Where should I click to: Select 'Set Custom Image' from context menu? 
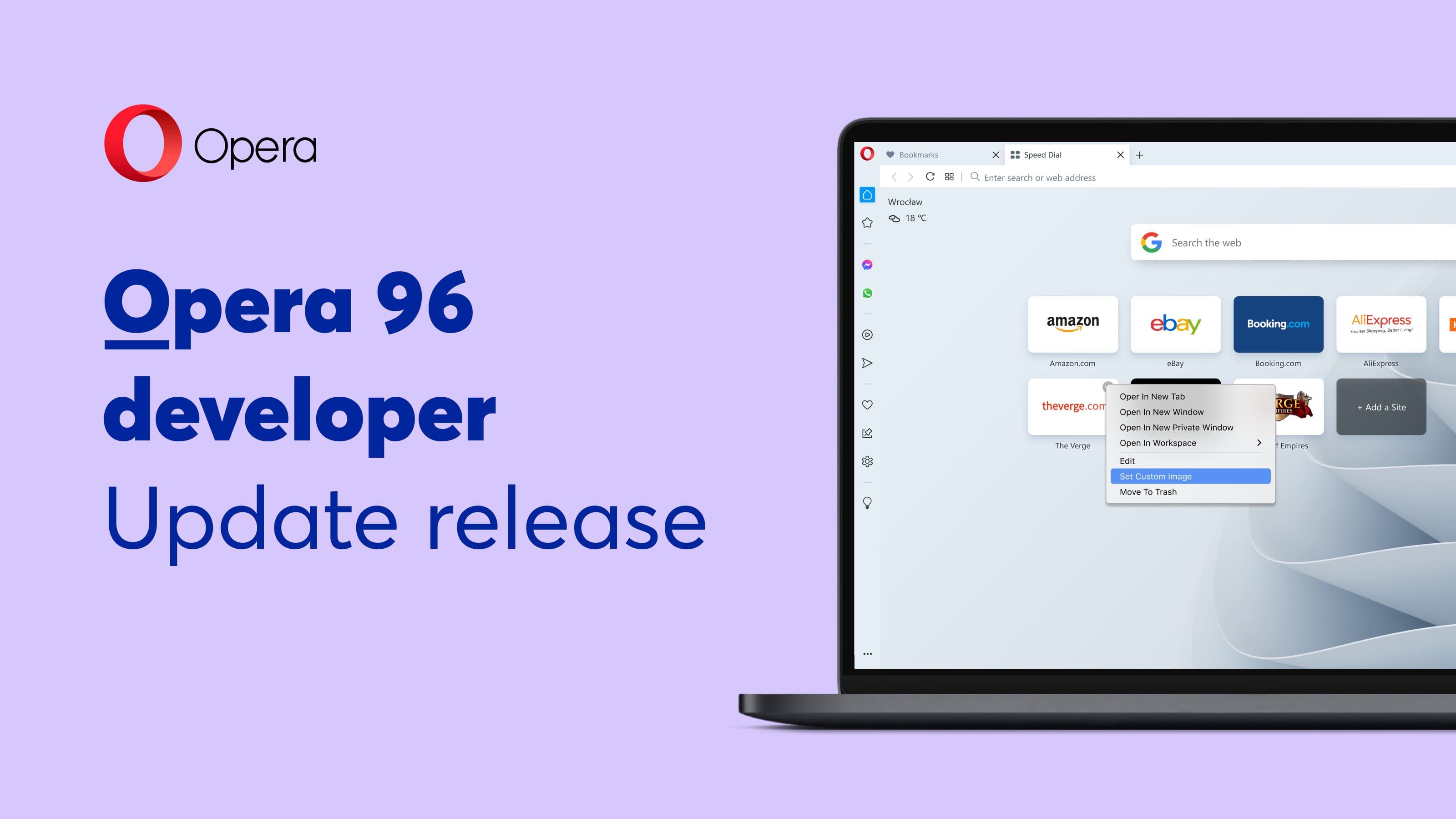(x=1156, y=476)
